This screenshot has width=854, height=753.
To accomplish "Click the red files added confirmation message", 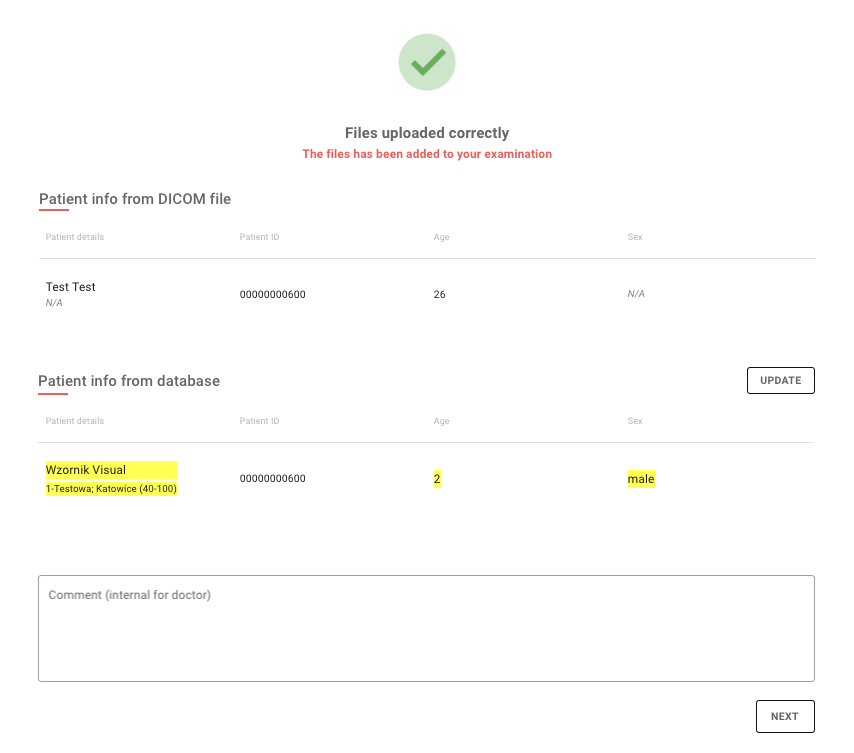I will coord(427,154).
